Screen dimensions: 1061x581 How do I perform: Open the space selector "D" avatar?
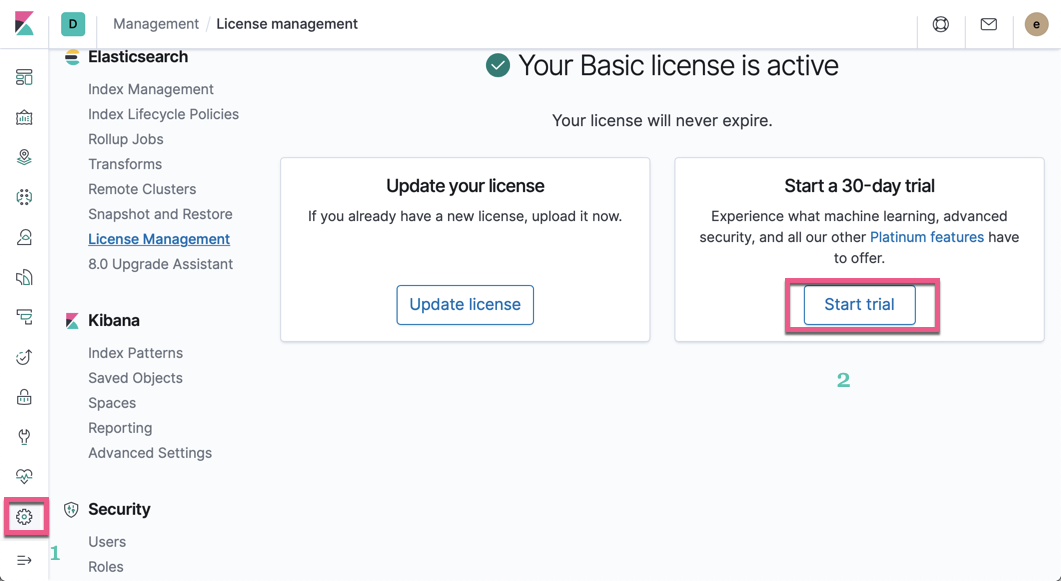(x=73, y=24)
